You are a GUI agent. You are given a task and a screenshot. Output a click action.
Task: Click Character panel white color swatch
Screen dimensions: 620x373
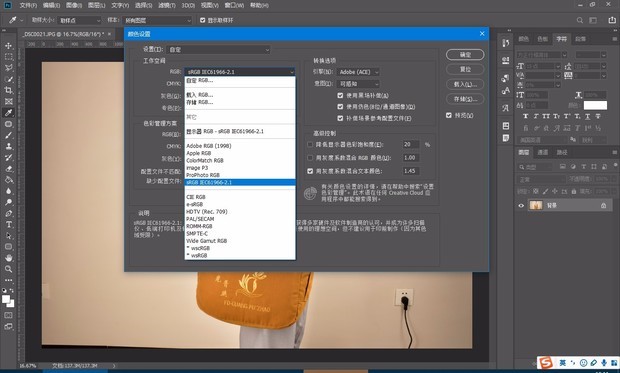(x=595, y=105)
